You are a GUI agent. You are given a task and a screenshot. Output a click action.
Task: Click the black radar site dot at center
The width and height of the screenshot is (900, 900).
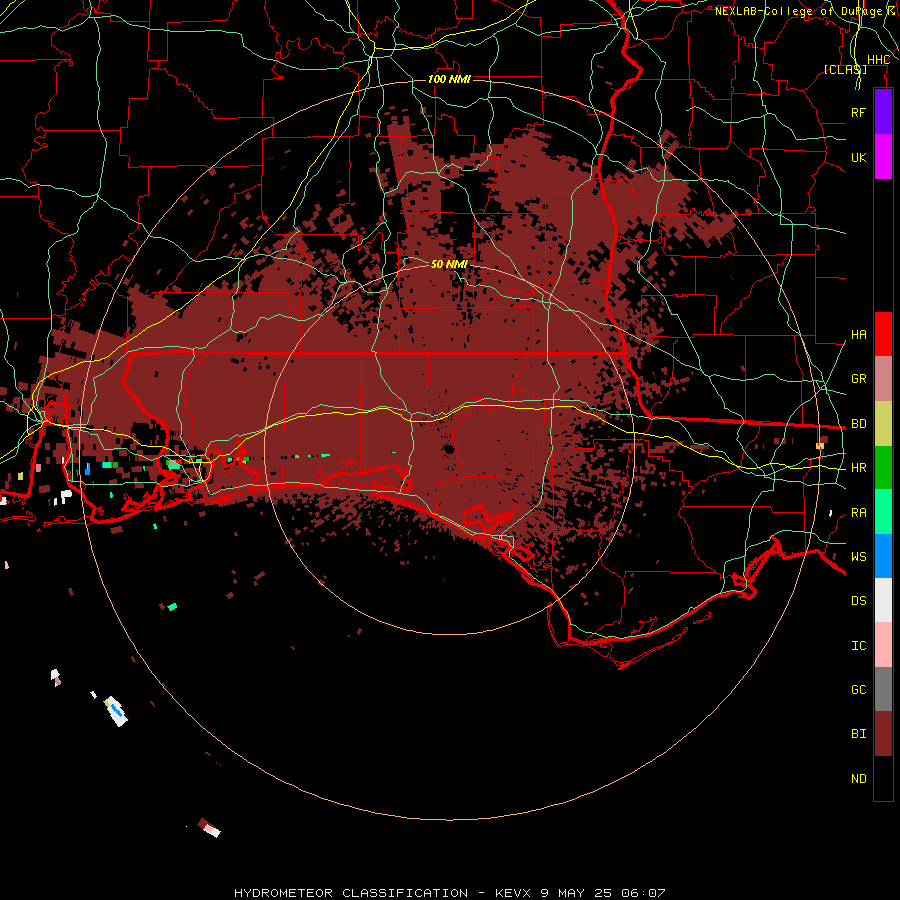coord(448,449)
